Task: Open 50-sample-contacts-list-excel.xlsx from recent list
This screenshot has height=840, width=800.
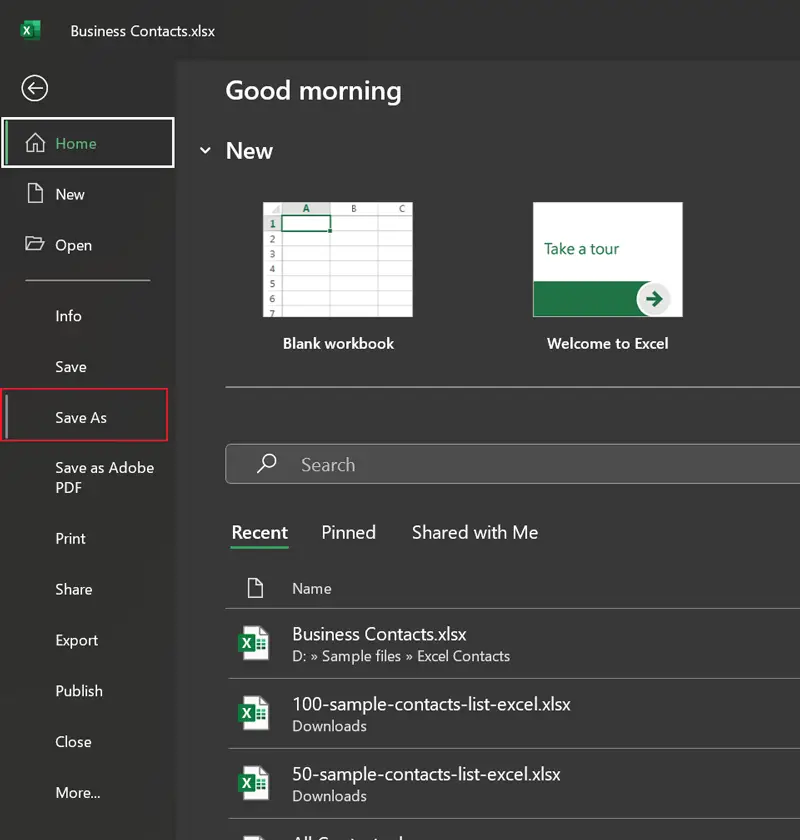Action: [x=426, y=774]
